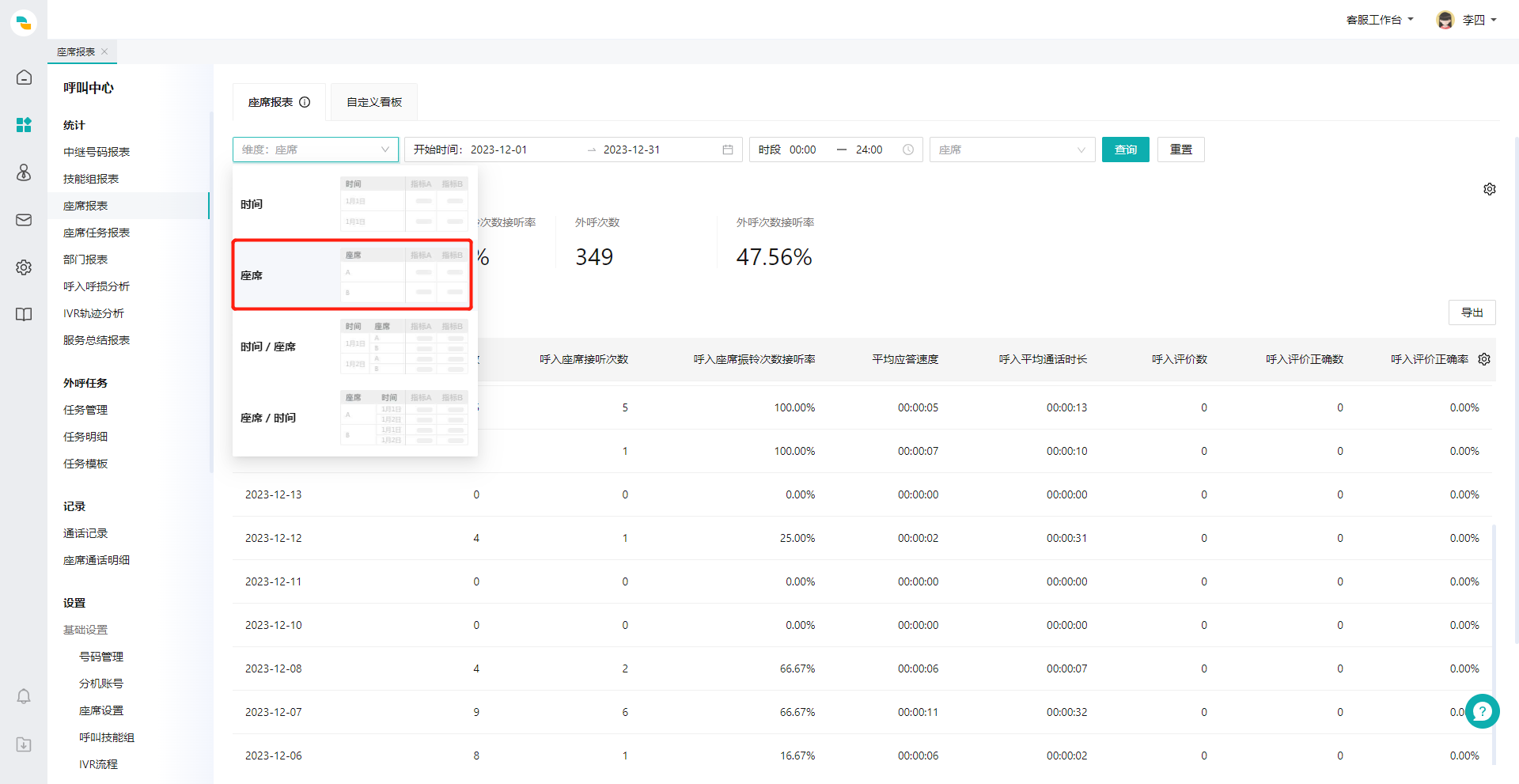Image resolution: width=1519 pixels, height=784 pixels.
Task: Open IVR流程 in sidebar
Action: point(98,764)
